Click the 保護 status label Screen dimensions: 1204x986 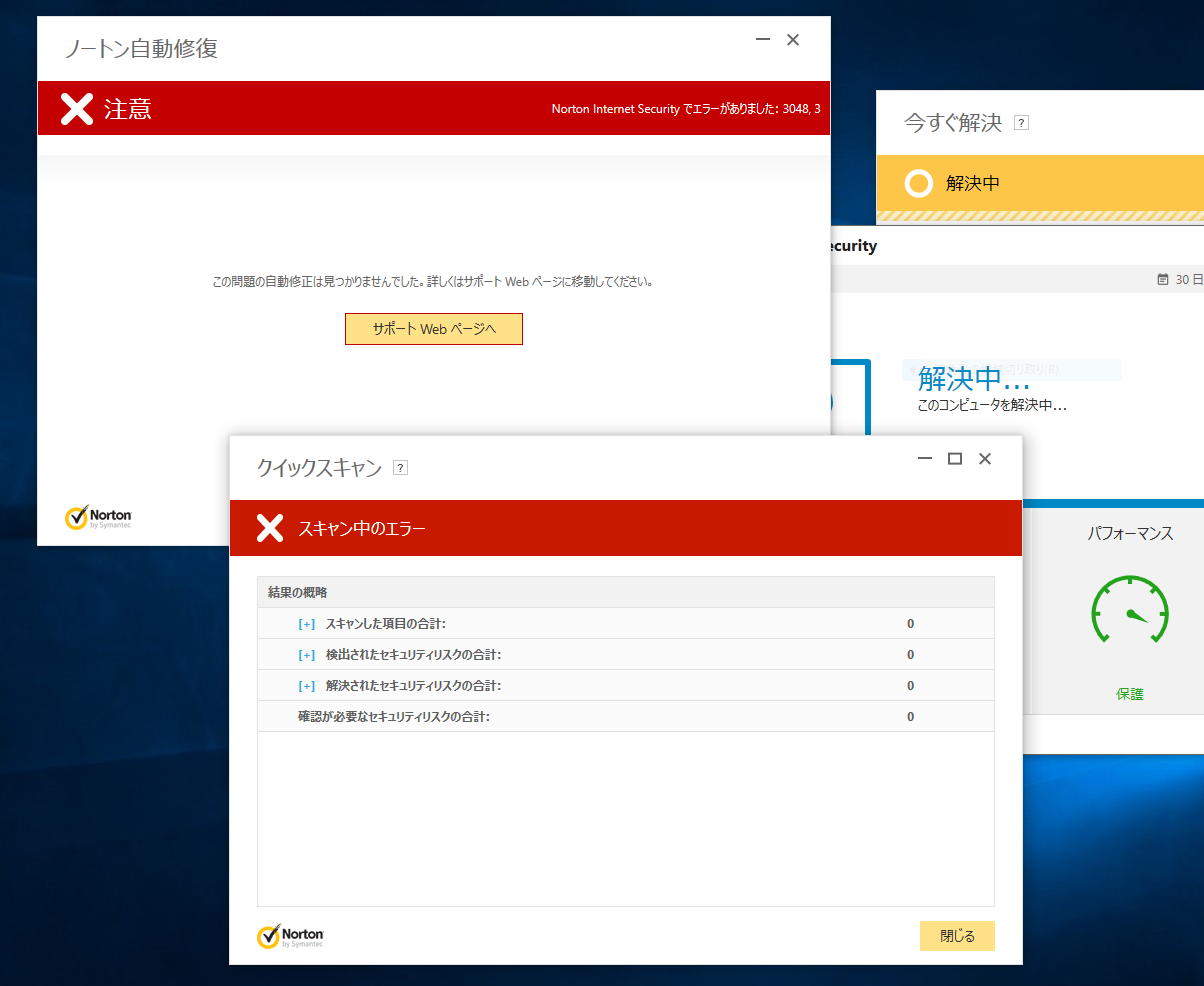(1130, 694)
